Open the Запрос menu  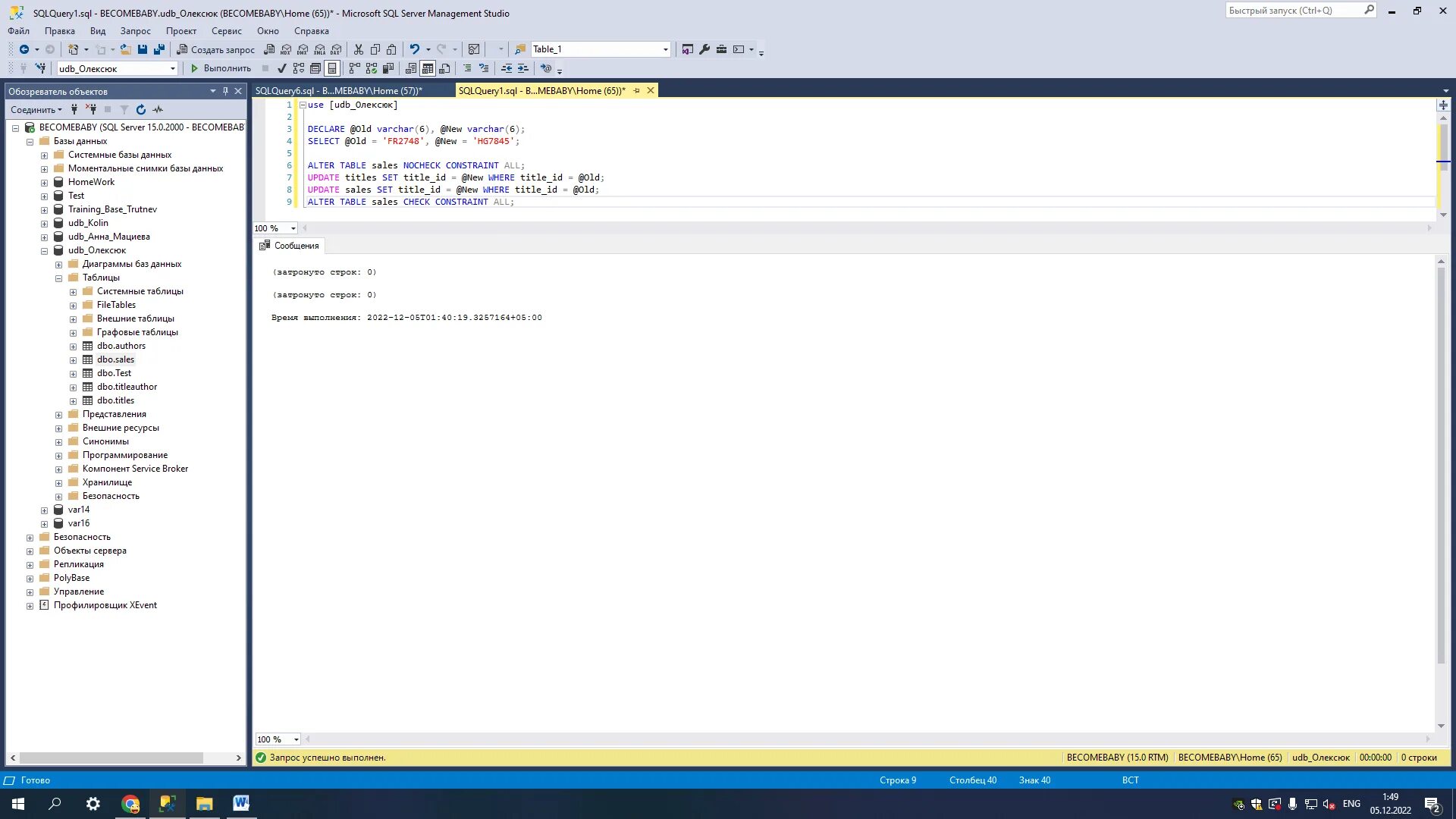(135, 31)
